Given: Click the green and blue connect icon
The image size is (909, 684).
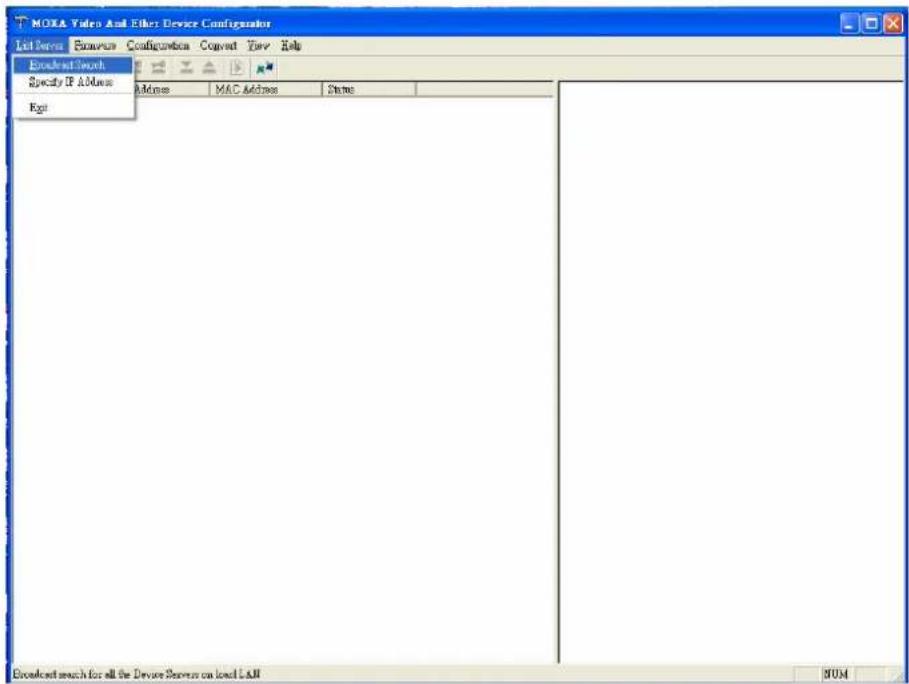Looking at the screenshot, I should 265,68.
